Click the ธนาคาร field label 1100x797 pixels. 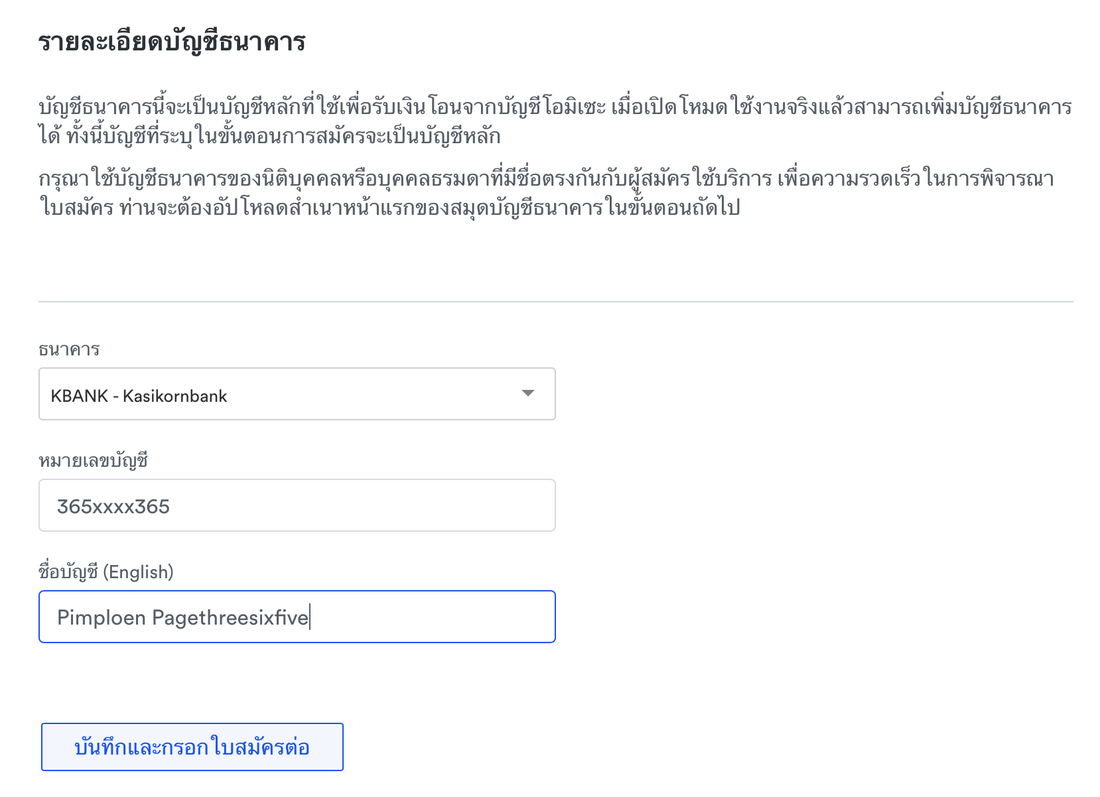69,349
